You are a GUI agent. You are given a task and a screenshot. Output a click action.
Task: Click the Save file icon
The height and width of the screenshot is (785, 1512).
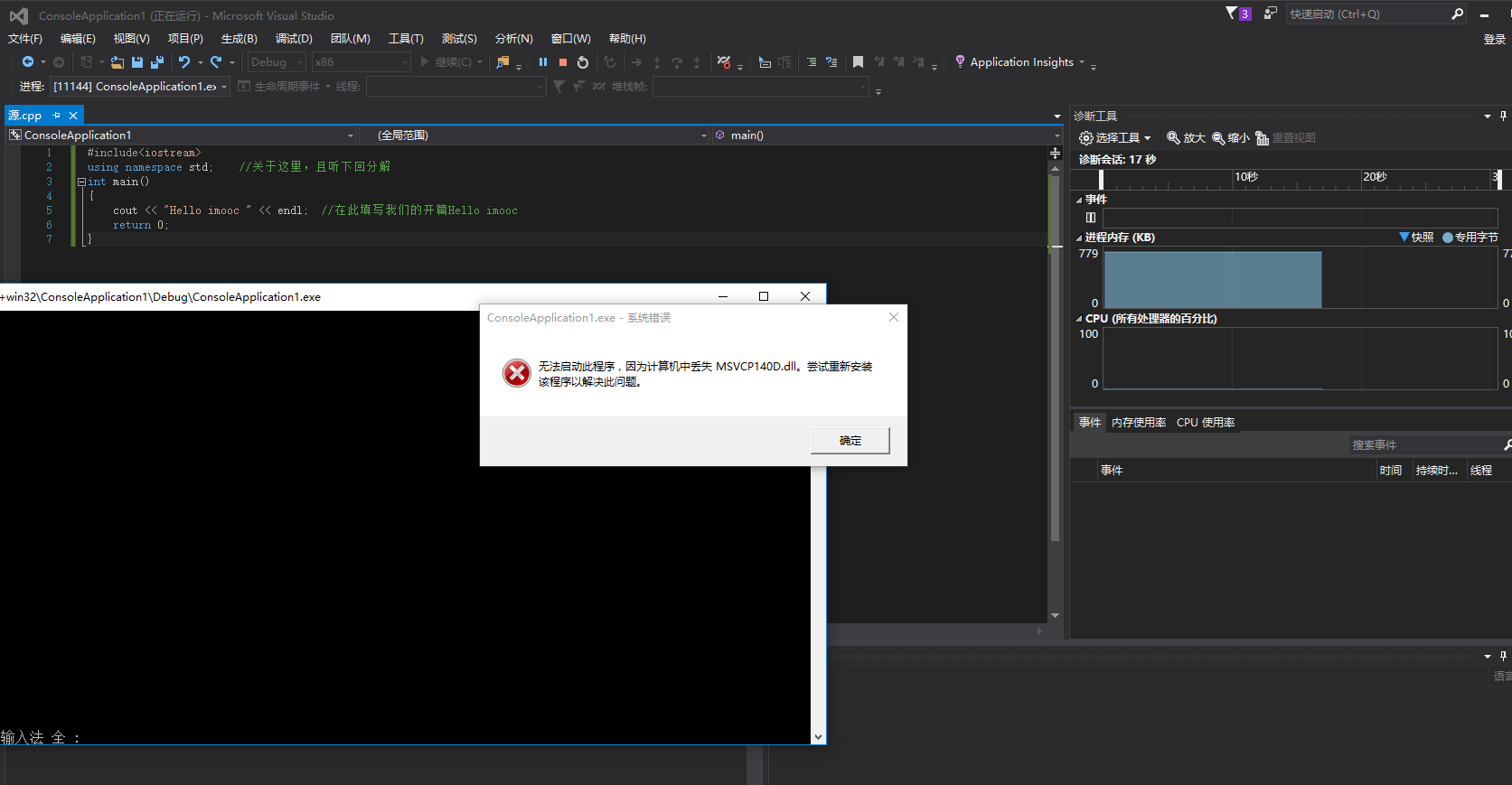pyautogui.click(x=137, y=62)
